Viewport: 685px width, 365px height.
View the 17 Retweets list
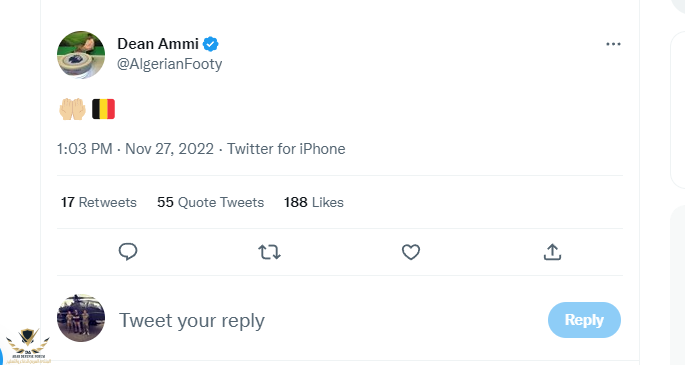[99, 202]
